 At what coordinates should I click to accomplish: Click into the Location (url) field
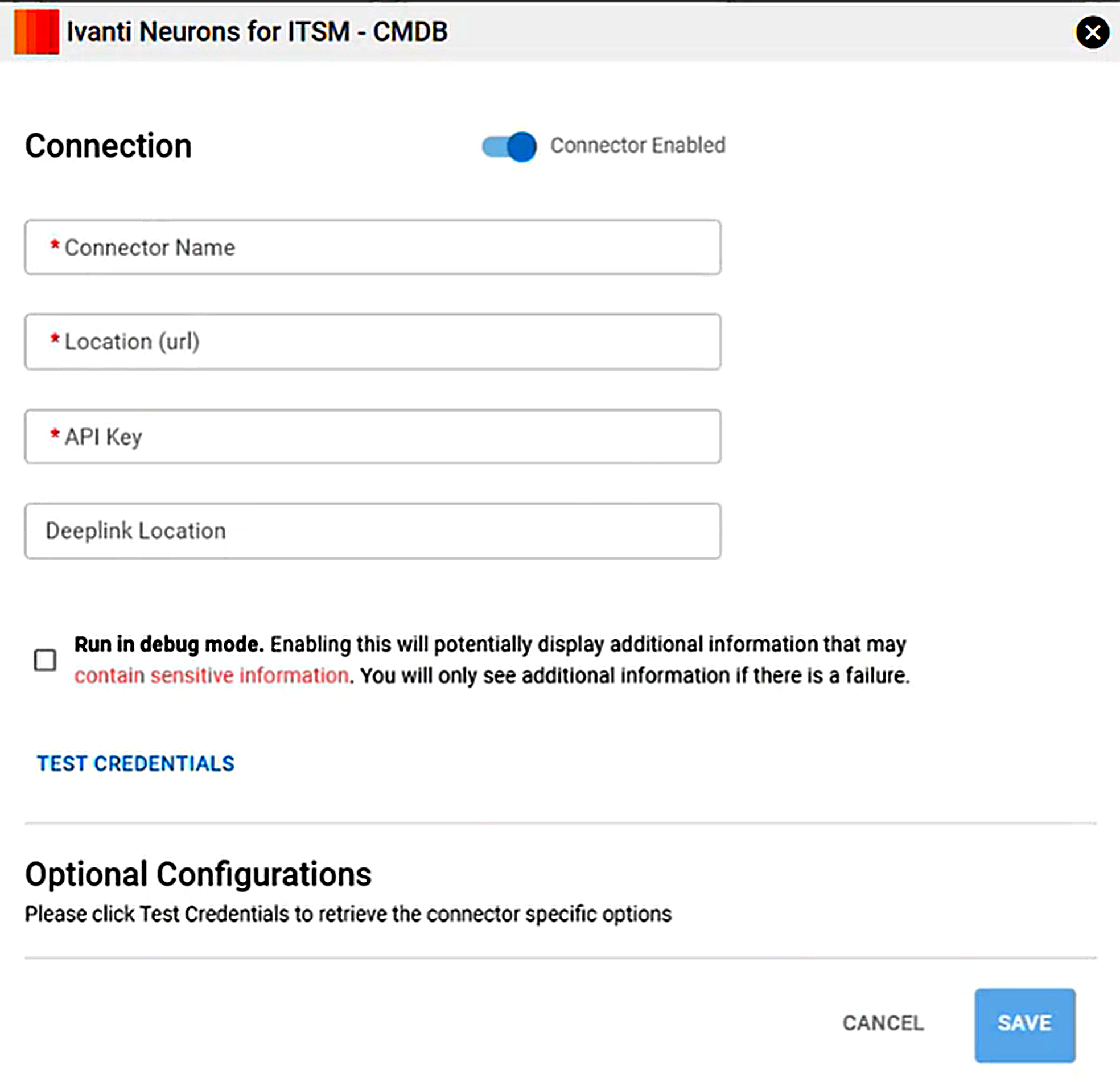pyautogui.click(x=373, y=342)
